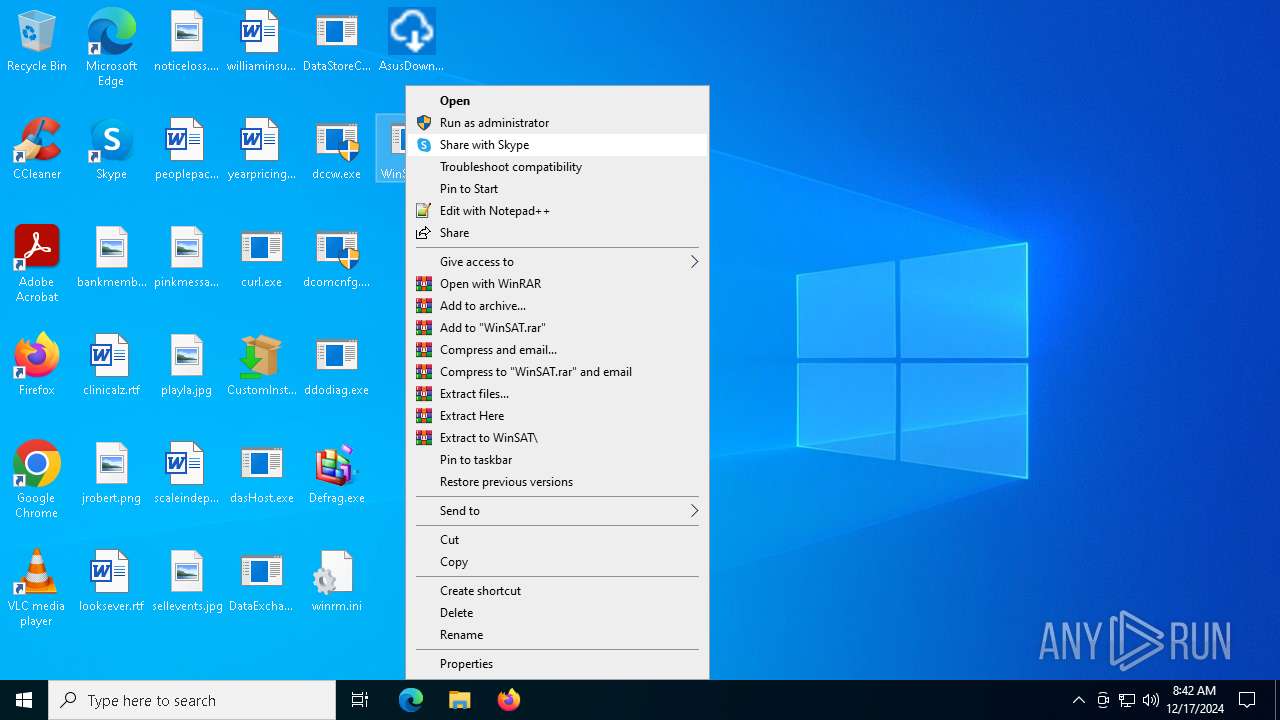1280x720 pixels.
Task: Select the VLC media player icon
Action: pos(37,588)
